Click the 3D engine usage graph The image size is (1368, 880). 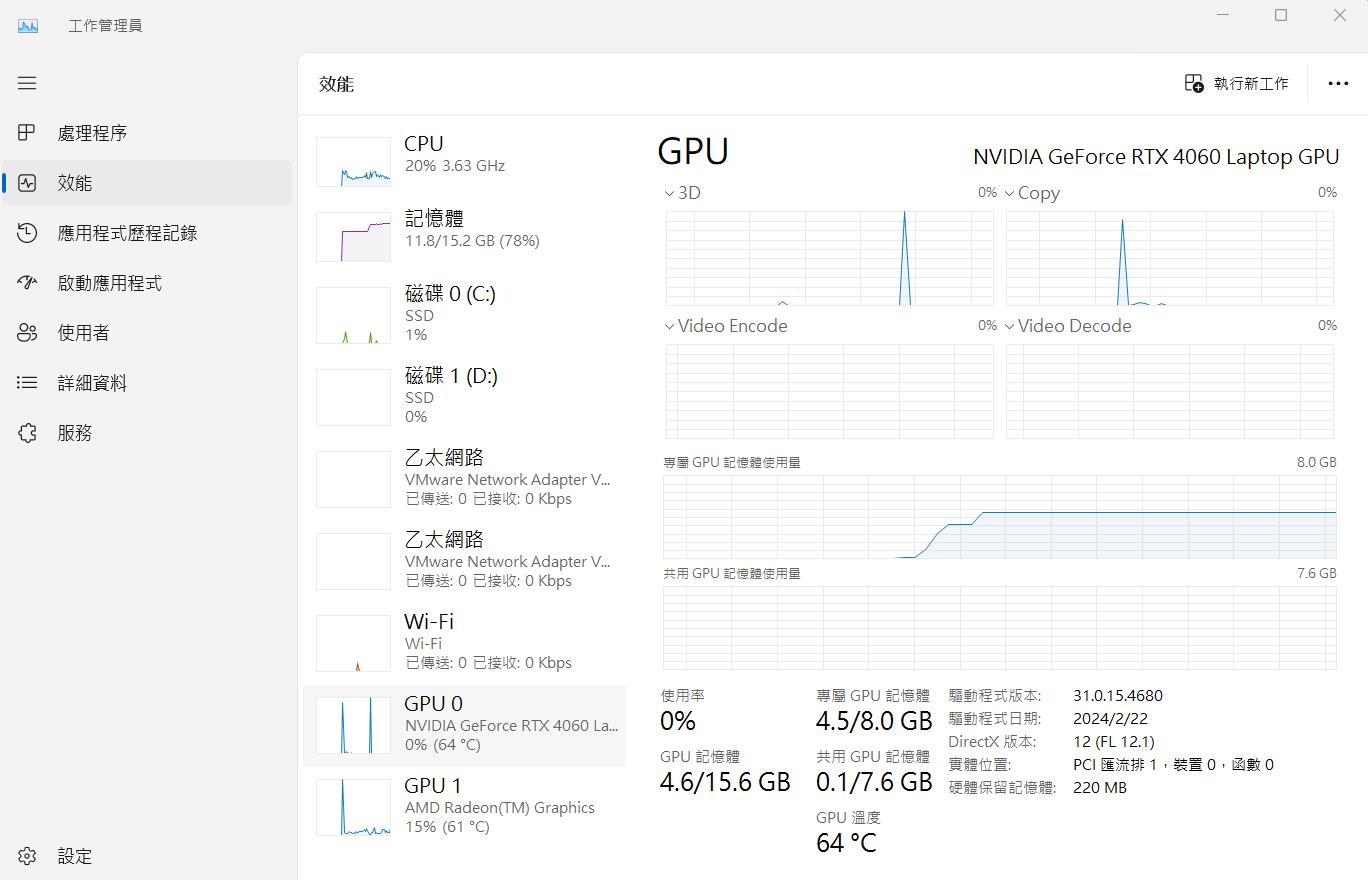point(830,258)
